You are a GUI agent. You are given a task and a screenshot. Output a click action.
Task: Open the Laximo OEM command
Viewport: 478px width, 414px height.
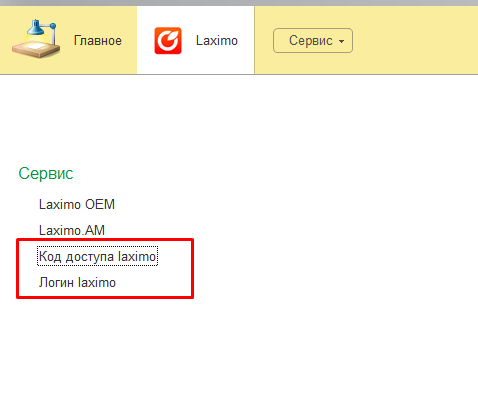pos(77,204)
